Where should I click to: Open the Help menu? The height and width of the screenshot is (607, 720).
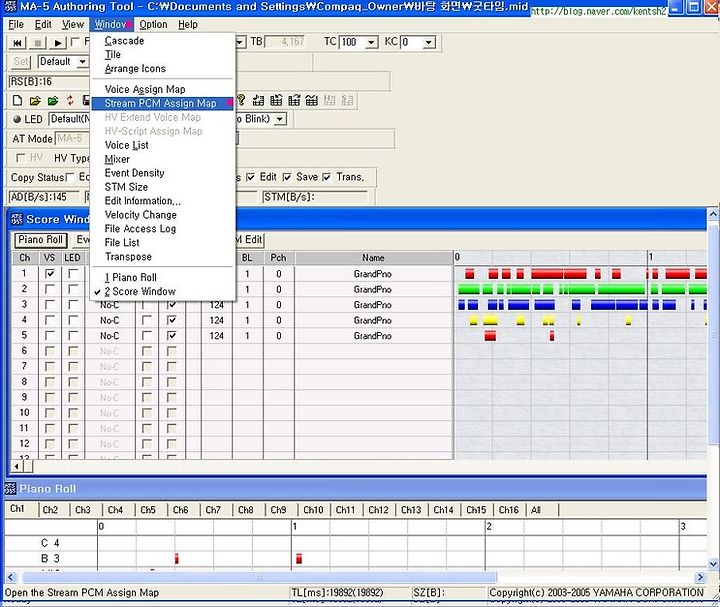pyautogui.click(x=188, y=24)
